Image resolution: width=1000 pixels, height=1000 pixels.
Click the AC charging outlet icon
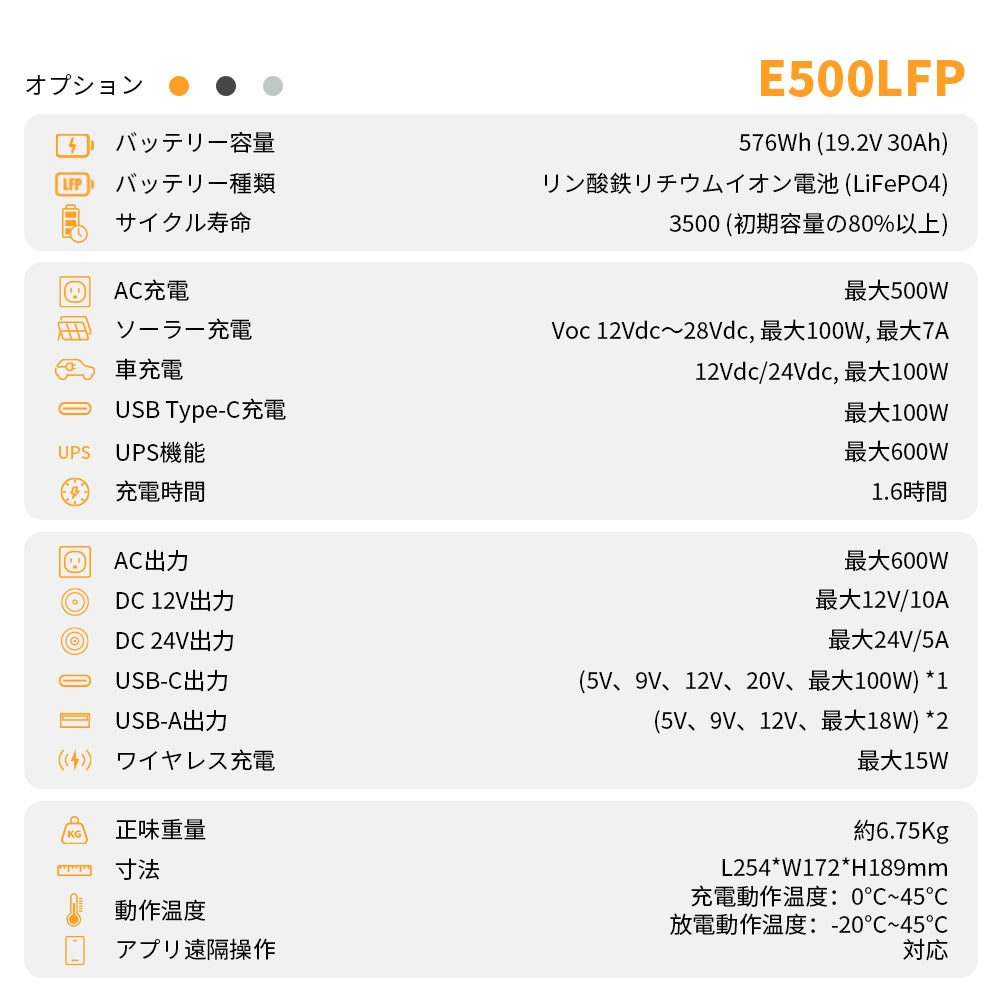[x=75, y=292]
